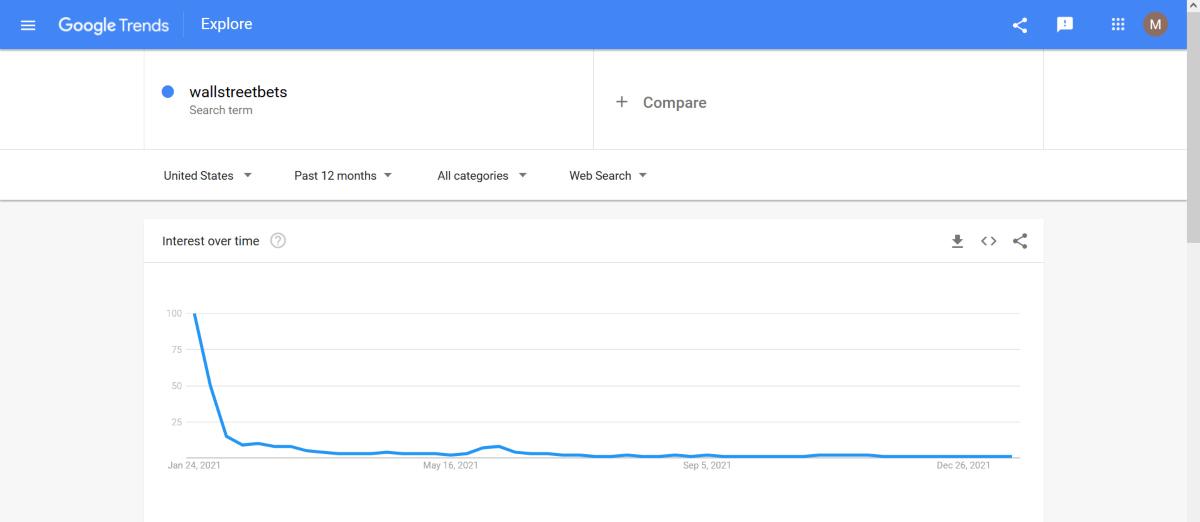Edit the wallstreetbets search term field
The height and width of the screenshot is (522, 1200).
pos(369,100)
